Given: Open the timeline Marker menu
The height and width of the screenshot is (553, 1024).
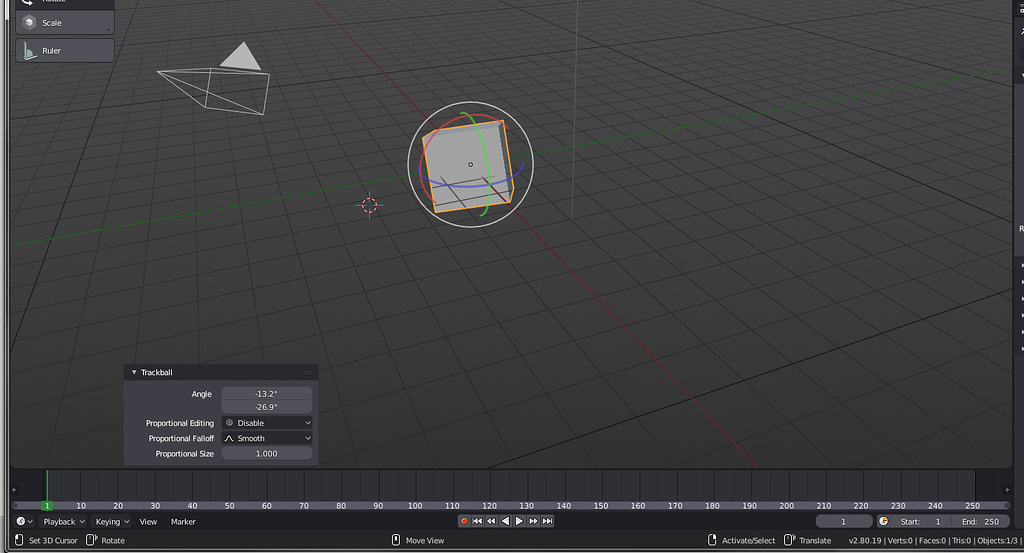Looking at the screenshot, I should click(183, 522).
